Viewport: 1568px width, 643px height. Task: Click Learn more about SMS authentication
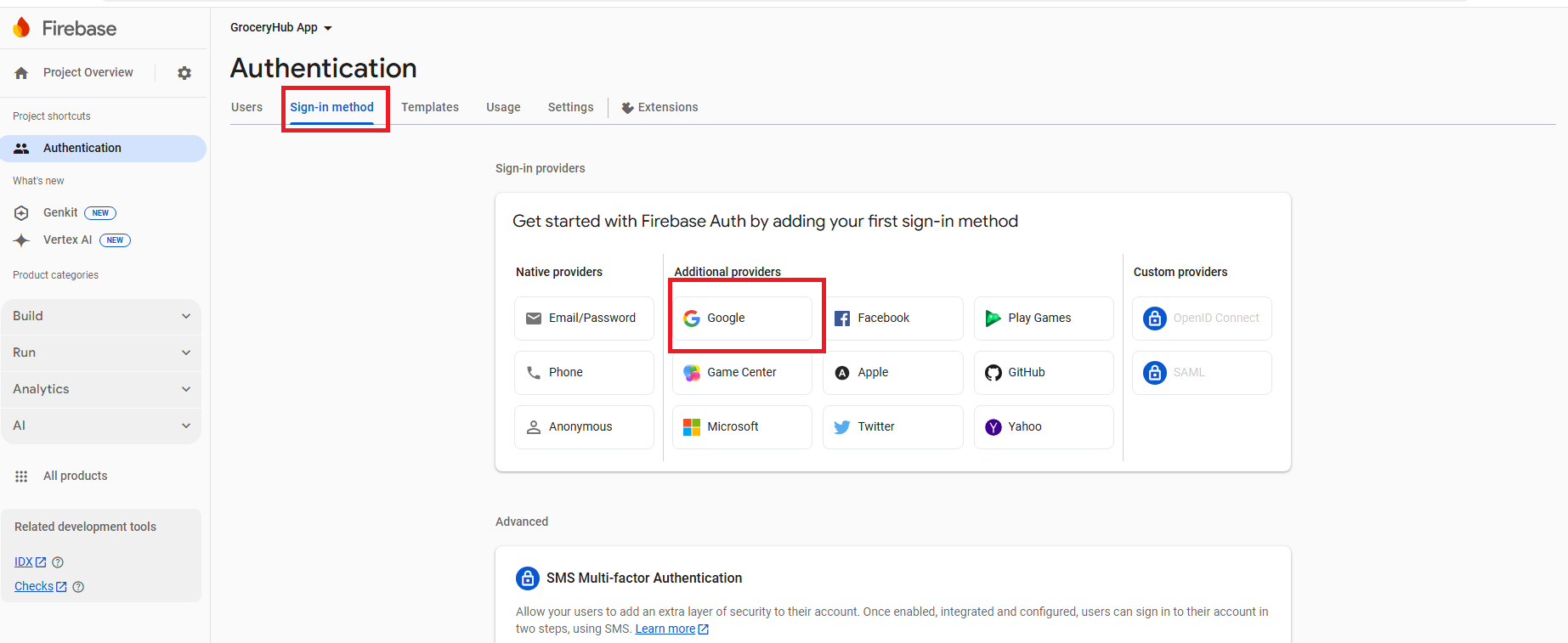671,629
